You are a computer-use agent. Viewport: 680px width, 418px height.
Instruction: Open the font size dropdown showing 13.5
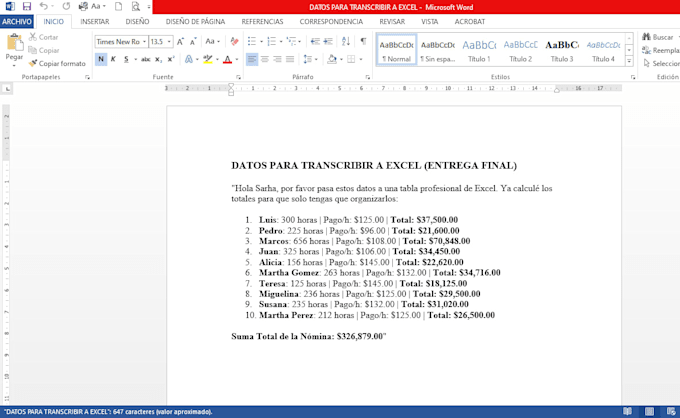click(169, 42)
